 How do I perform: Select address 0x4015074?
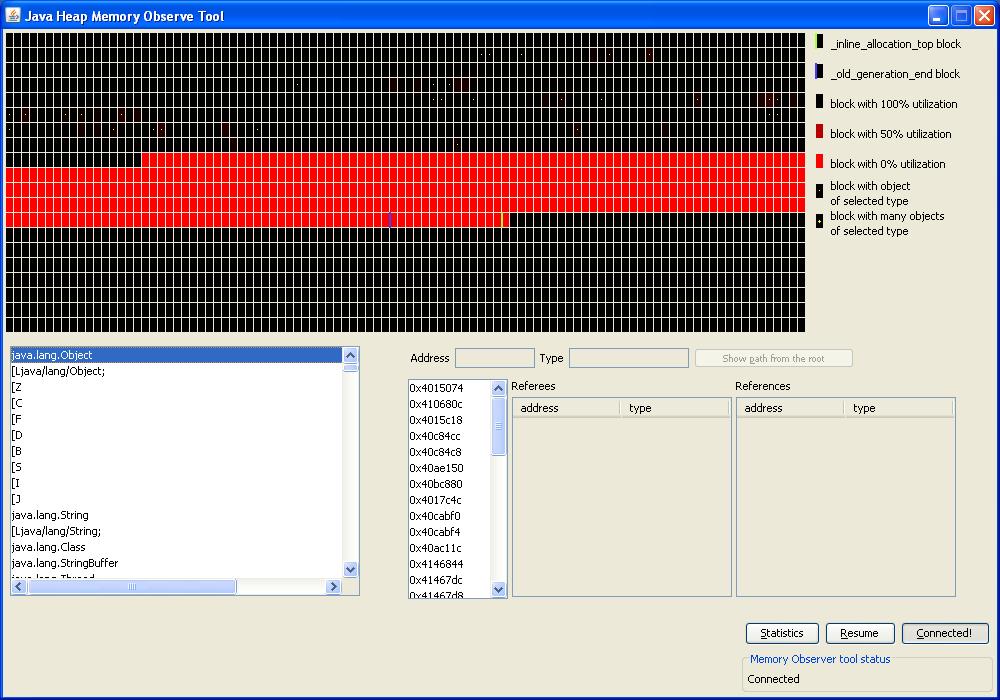point(450,388)
